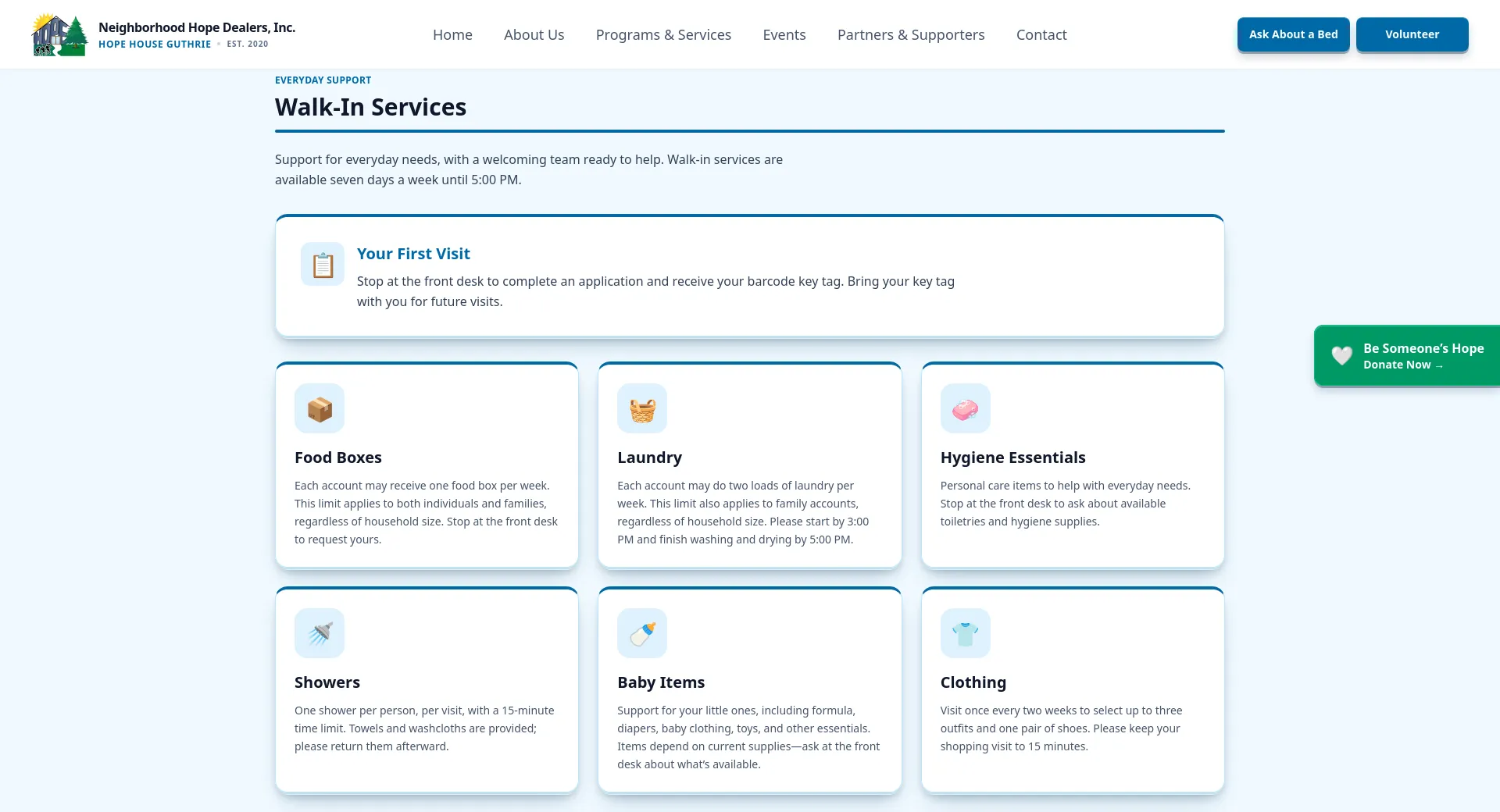
Task: Click the white heart icon on donate banner
Action: [1342, 356]
